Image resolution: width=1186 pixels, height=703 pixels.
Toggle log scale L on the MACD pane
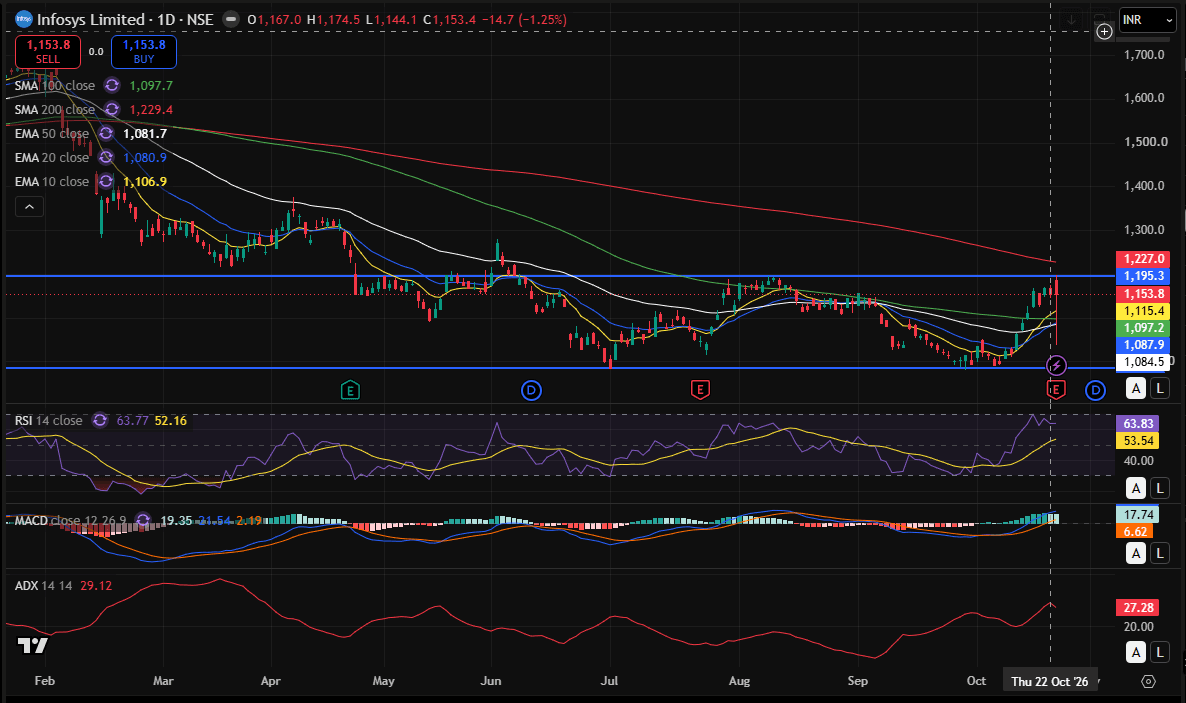pyautogui.click(x=1160, y=553)
